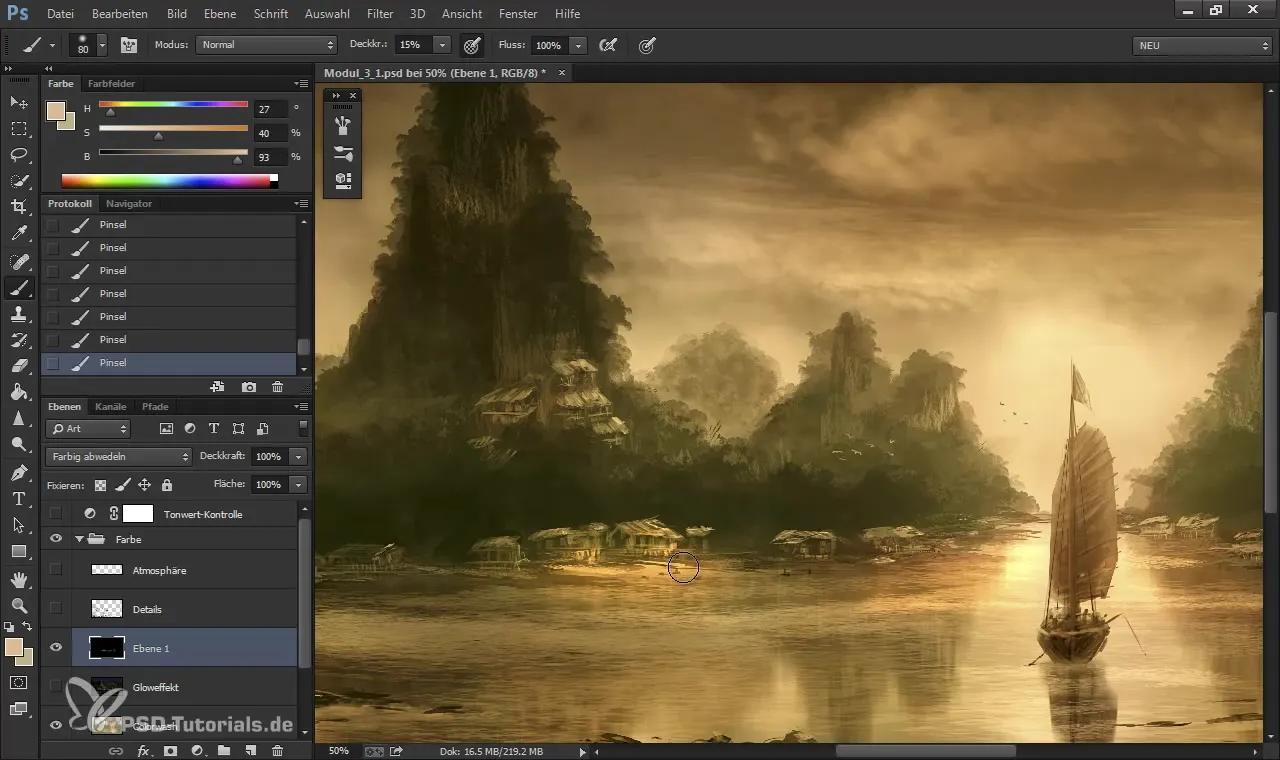Select the Horizontal Type tool
Image resolution: width=1280 pixels, height=760 pixels.
point(19,498)
